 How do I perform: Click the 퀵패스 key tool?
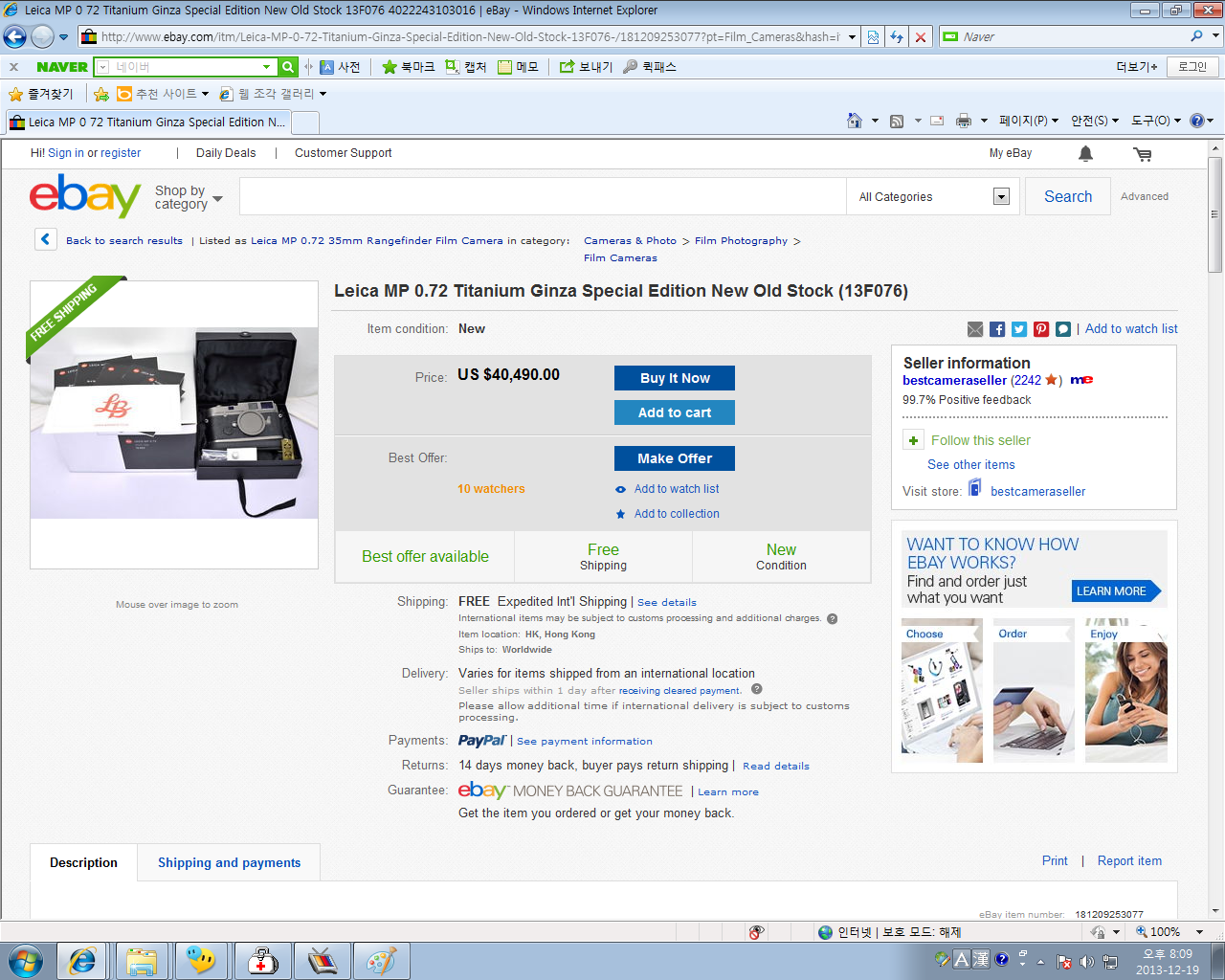(x=650, y=67)
